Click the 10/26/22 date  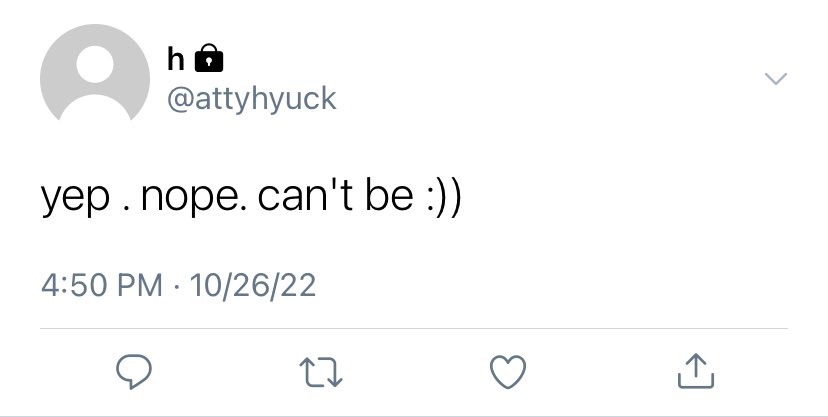pos(253,286)
